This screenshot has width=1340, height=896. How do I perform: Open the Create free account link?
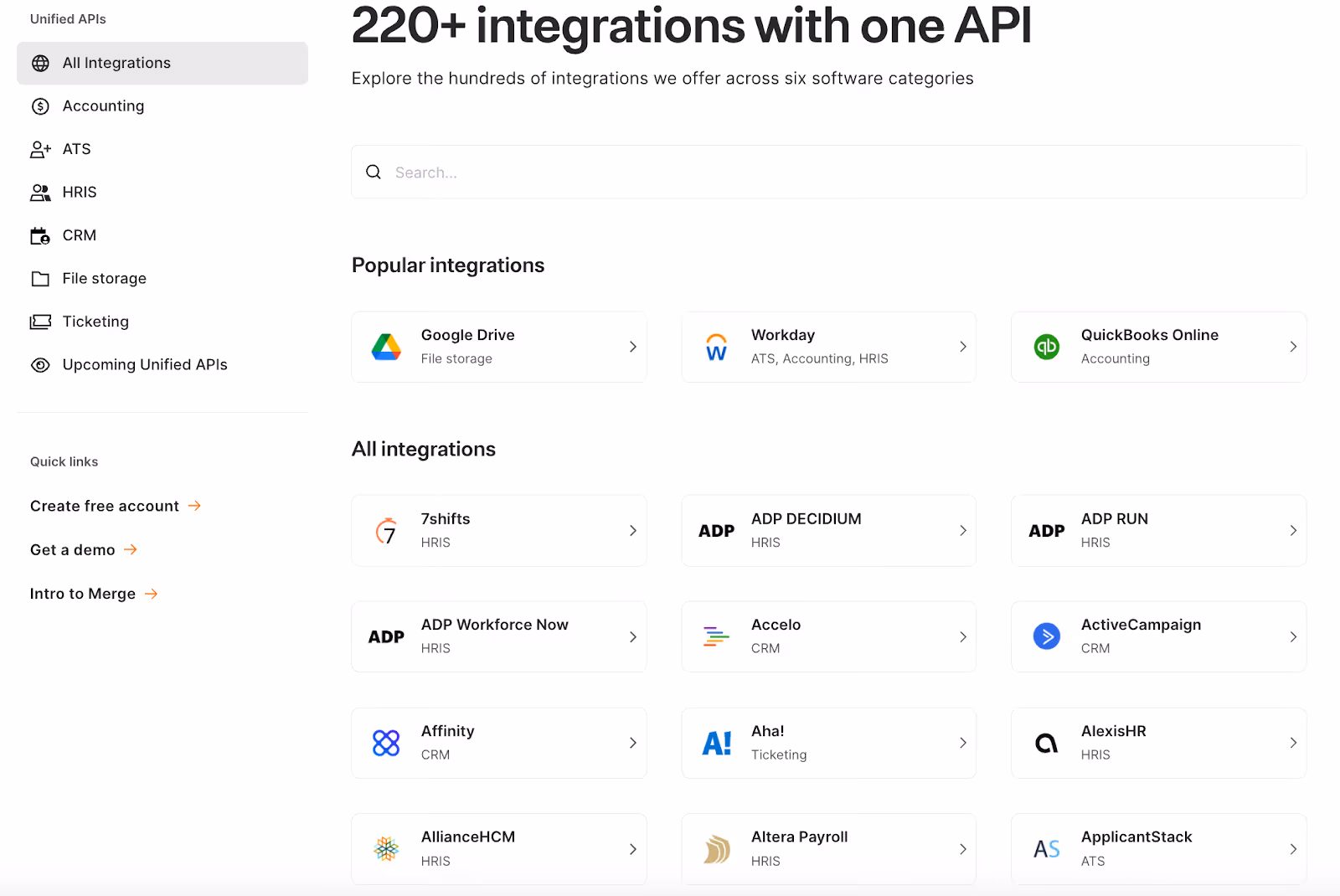(105, 506)
